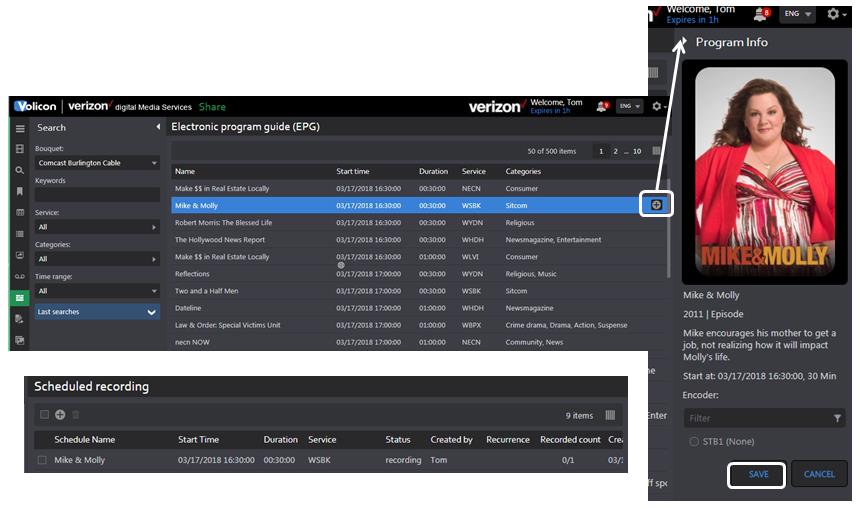Open the tape recordings icon in sidebar
This screenshot has height=509, width=860.
click(x=20, y=276)
